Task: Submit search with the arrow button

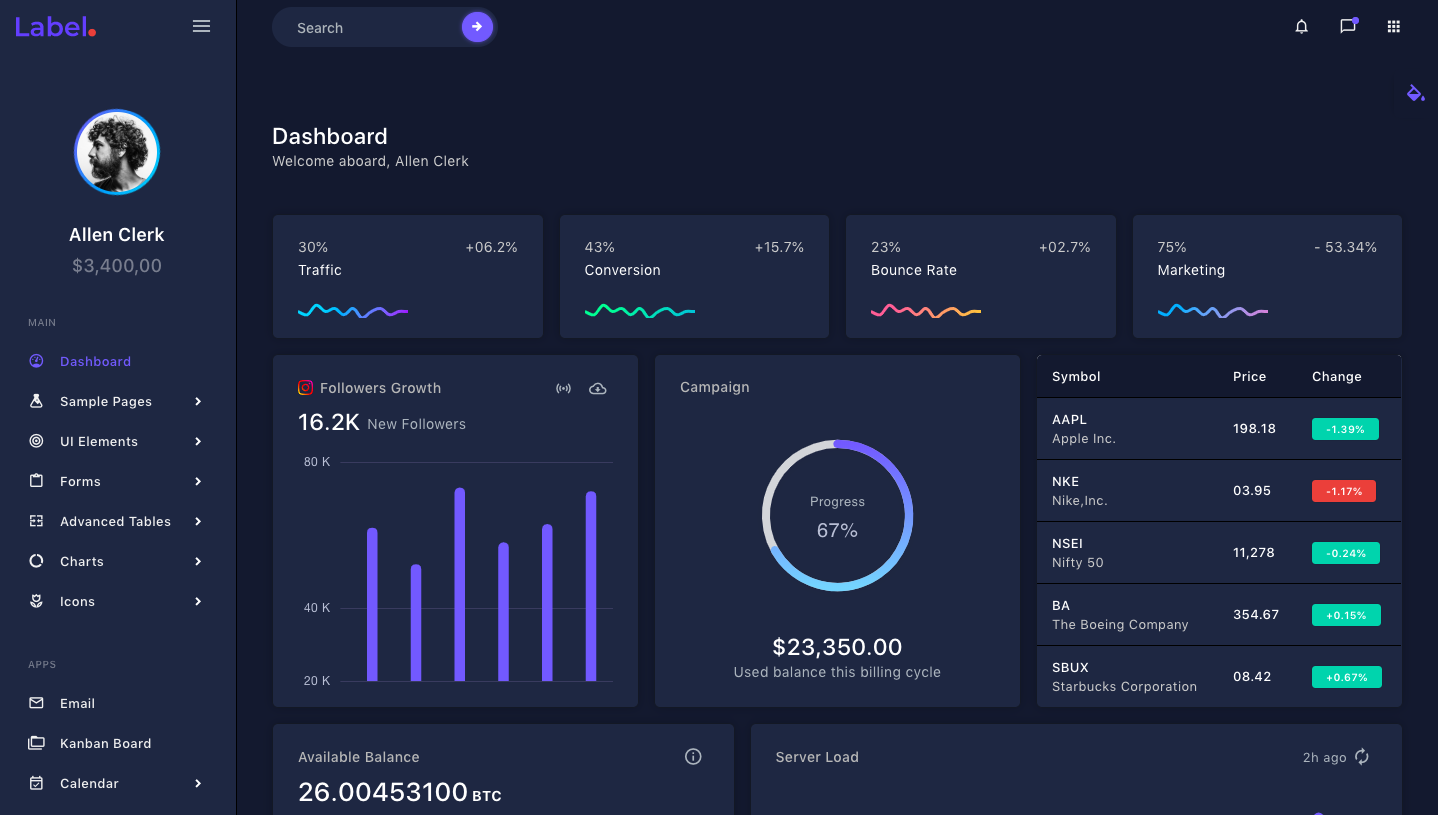Action: pyautogui.click(x=477, y=27)
